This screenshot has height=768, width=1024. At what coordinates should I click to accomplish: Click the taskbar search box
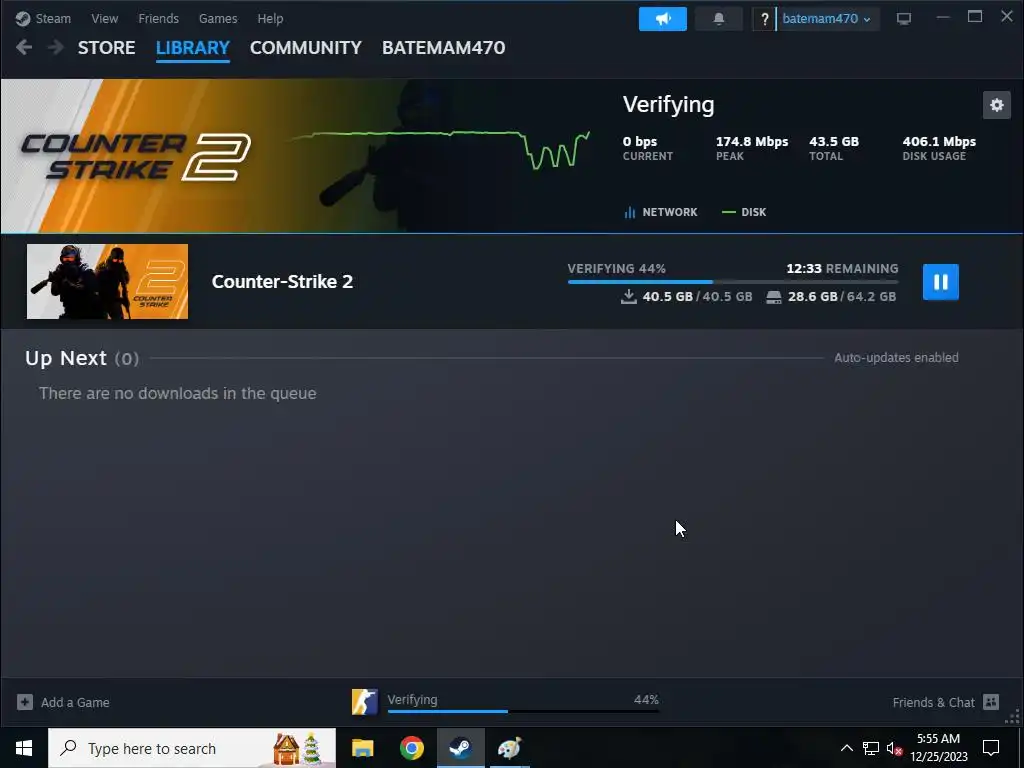(192, 748)
